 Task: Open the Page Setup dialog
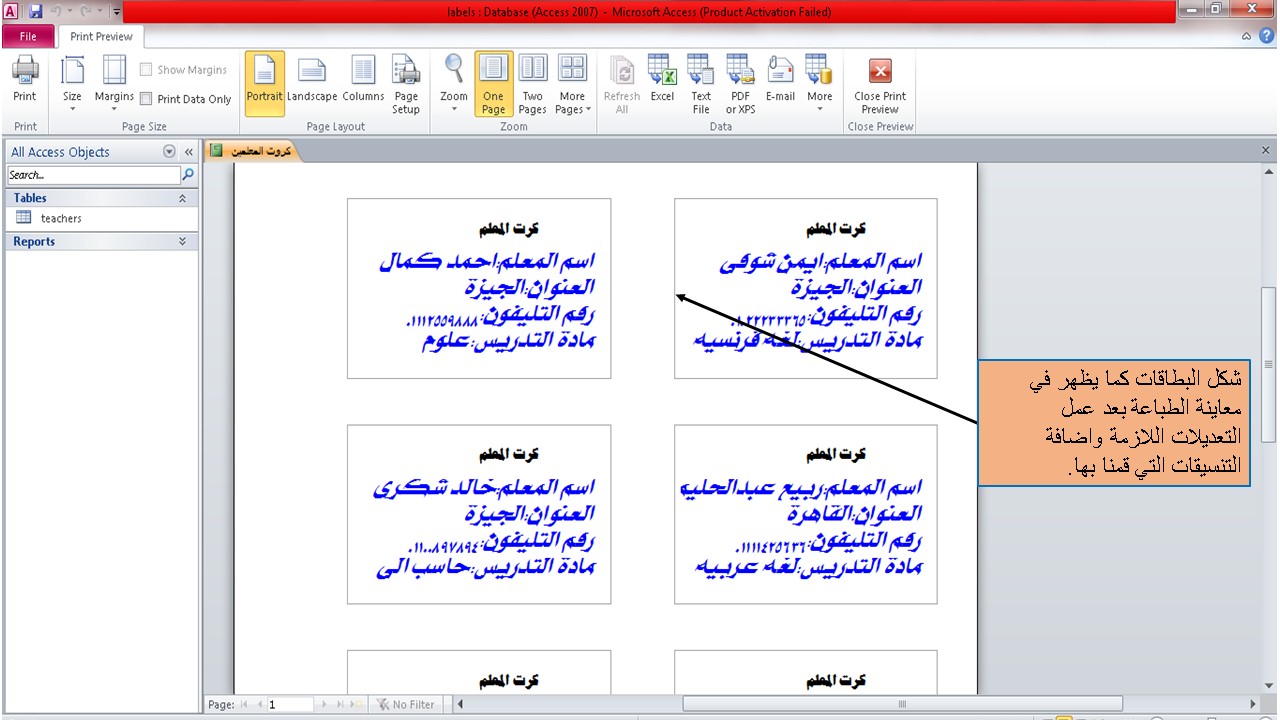[x=406, y=83]
